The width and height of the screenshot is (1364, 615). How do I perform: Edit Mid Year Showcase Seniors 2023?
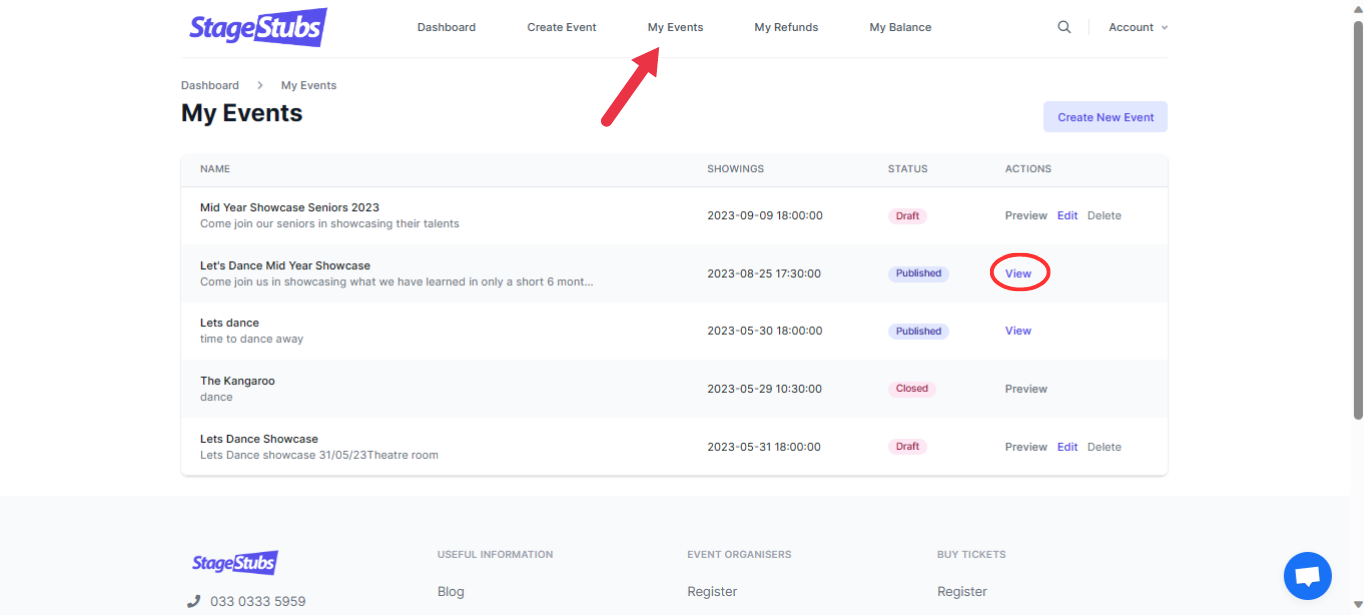pyautogui.click(x=1067, y=216)
